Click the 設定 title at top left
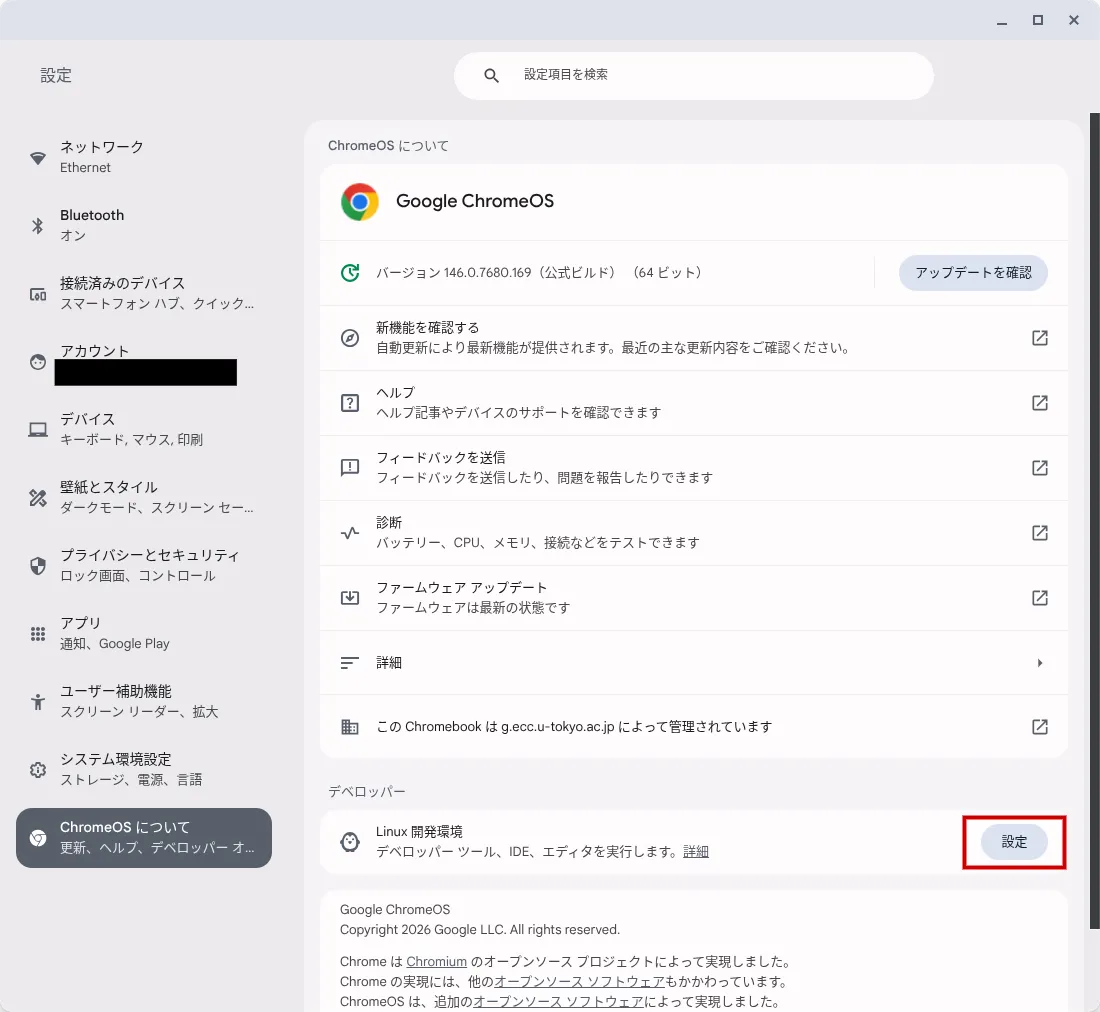Image resolution: width=1100 pixels, height=1012 pixels. pyautogui.click(x=56, y=75)
